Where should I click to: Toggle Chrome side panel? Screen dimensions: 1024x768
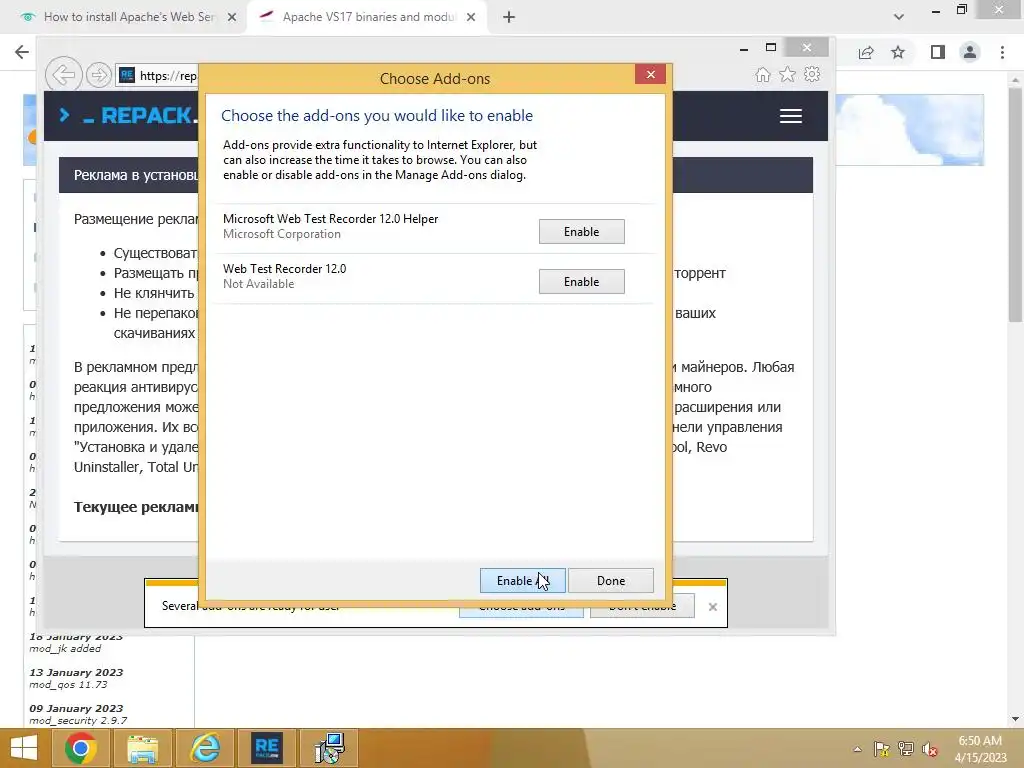pyautogui.click(x=938, y=52)
